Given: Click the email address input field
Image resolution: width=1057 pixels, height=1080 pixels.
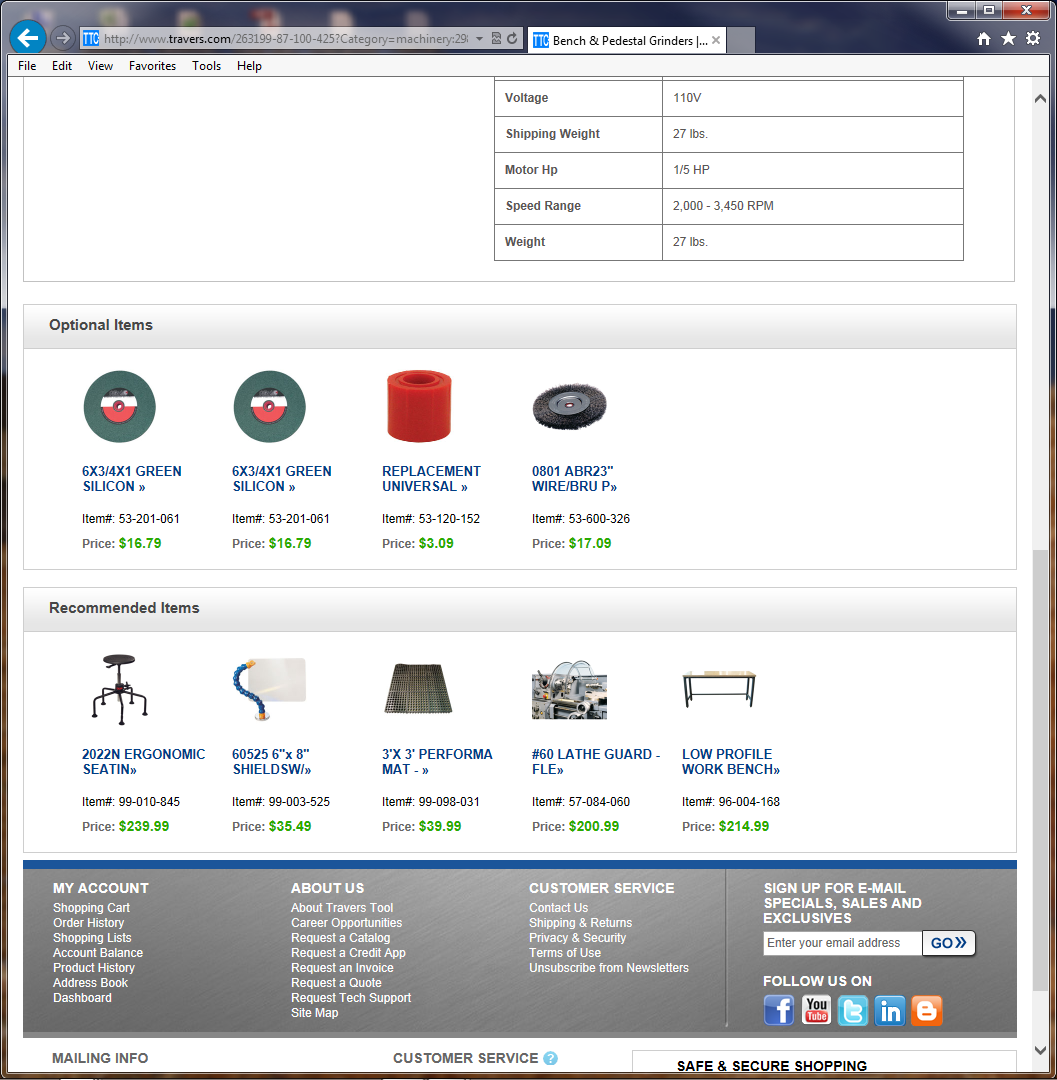Looking at the screenshot, I should [842, 943].
